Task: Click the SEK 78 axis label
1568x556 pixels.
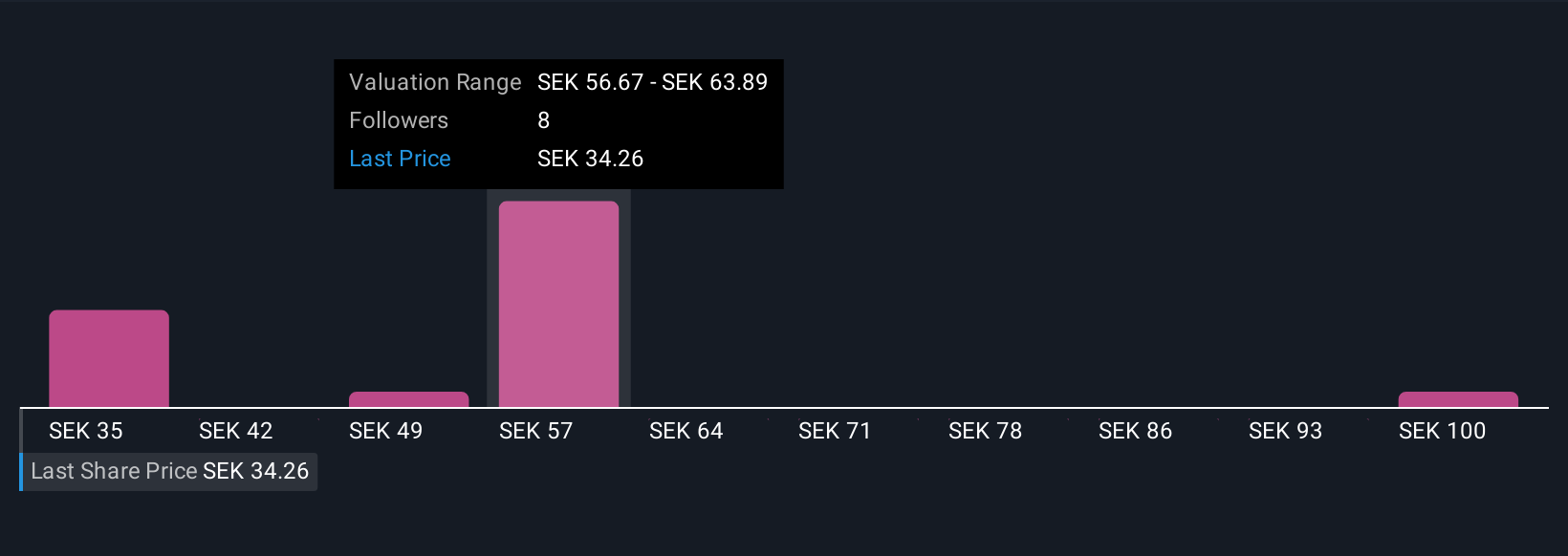Action: point(985,431)
